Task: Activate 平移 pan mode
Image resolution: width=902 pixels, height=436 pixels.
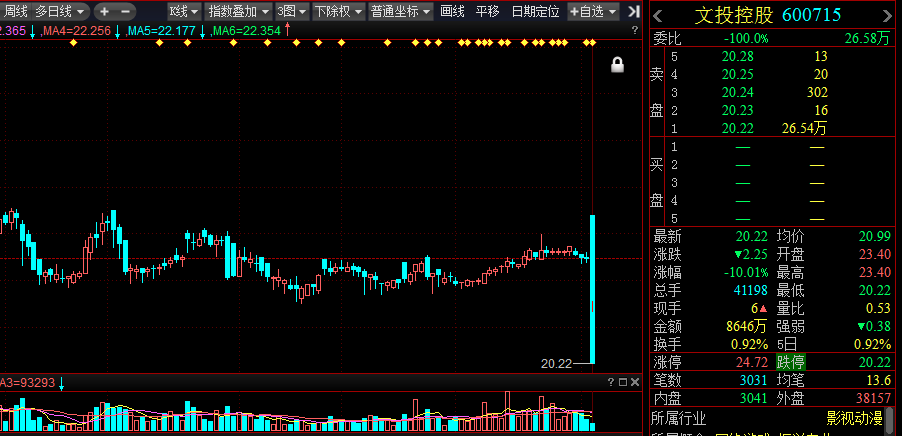Action: coord(487,11)
